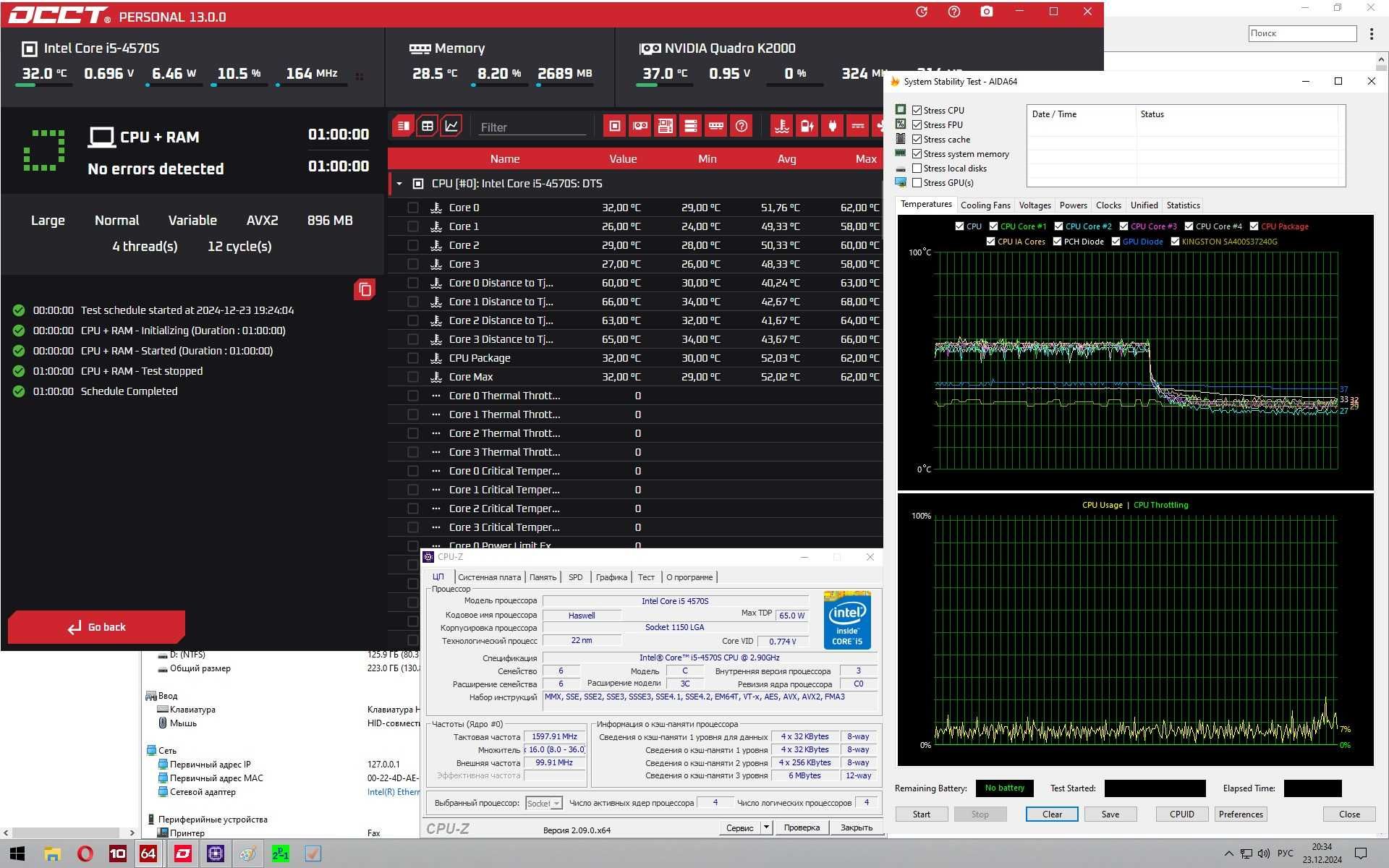1389x868 pixels.
Task: Tick the CPU Package row checkbox in OCCT
Action: click(x=413, y=358)
